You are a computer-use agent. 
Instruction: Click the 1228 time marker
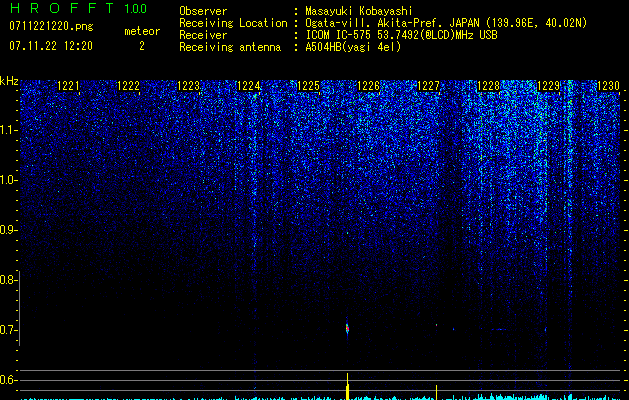pyautogui.click(x=489, y=85)
